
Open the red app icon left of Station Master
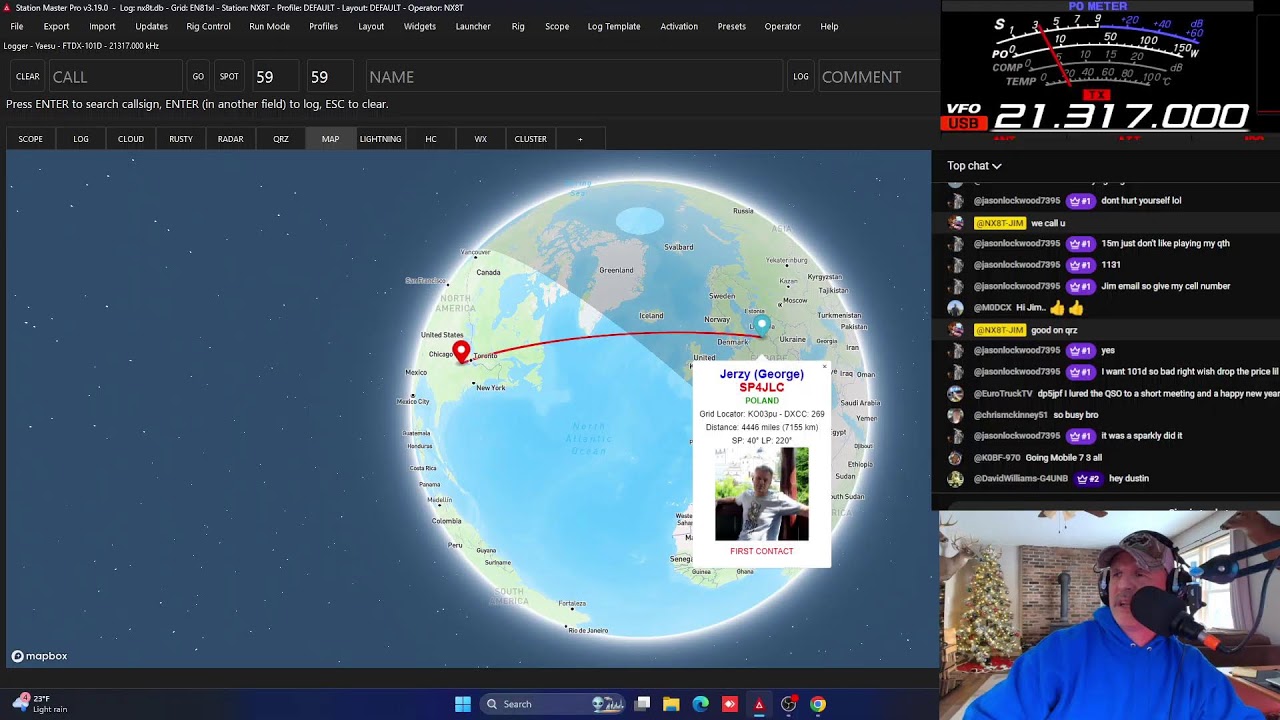click(x=730, y=704)
